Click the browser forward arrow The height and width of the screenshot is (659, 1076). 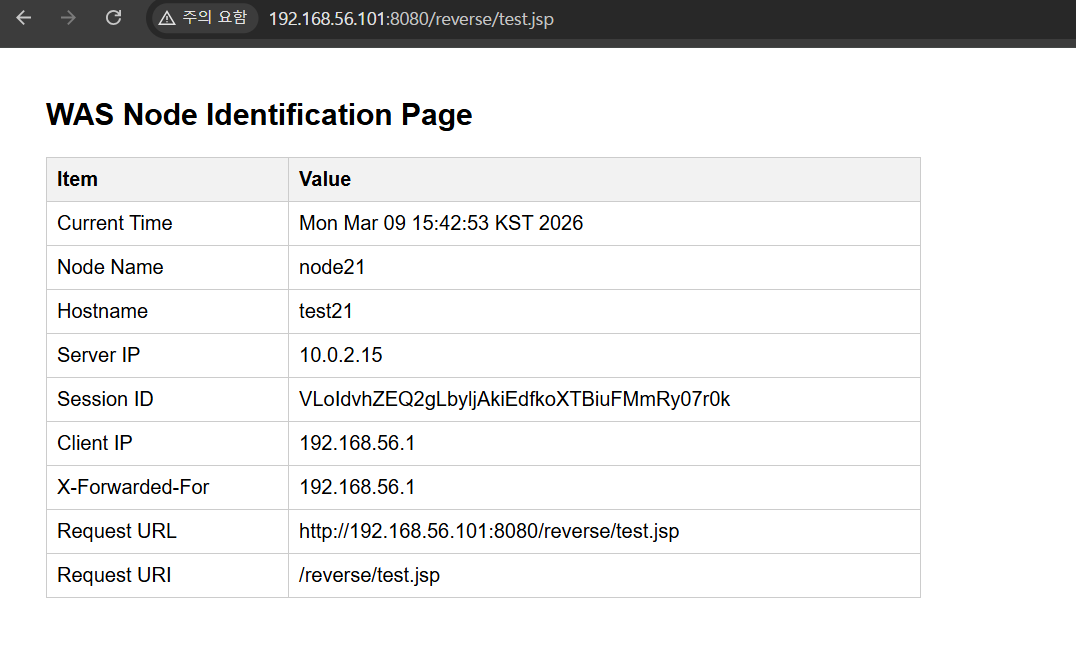point(68,18)
